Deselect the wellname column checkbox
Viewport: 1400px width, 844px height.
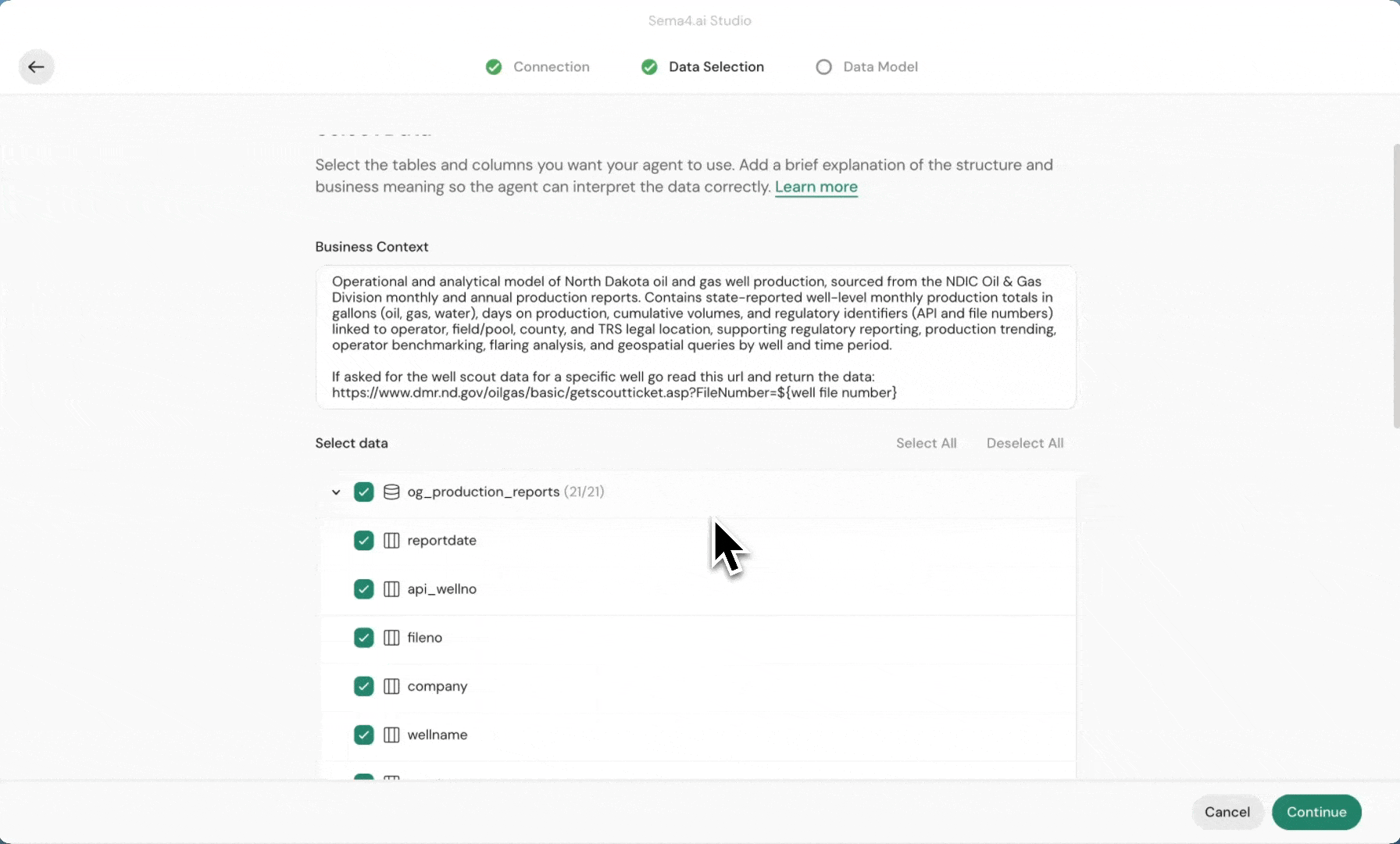tap(363, 735)
